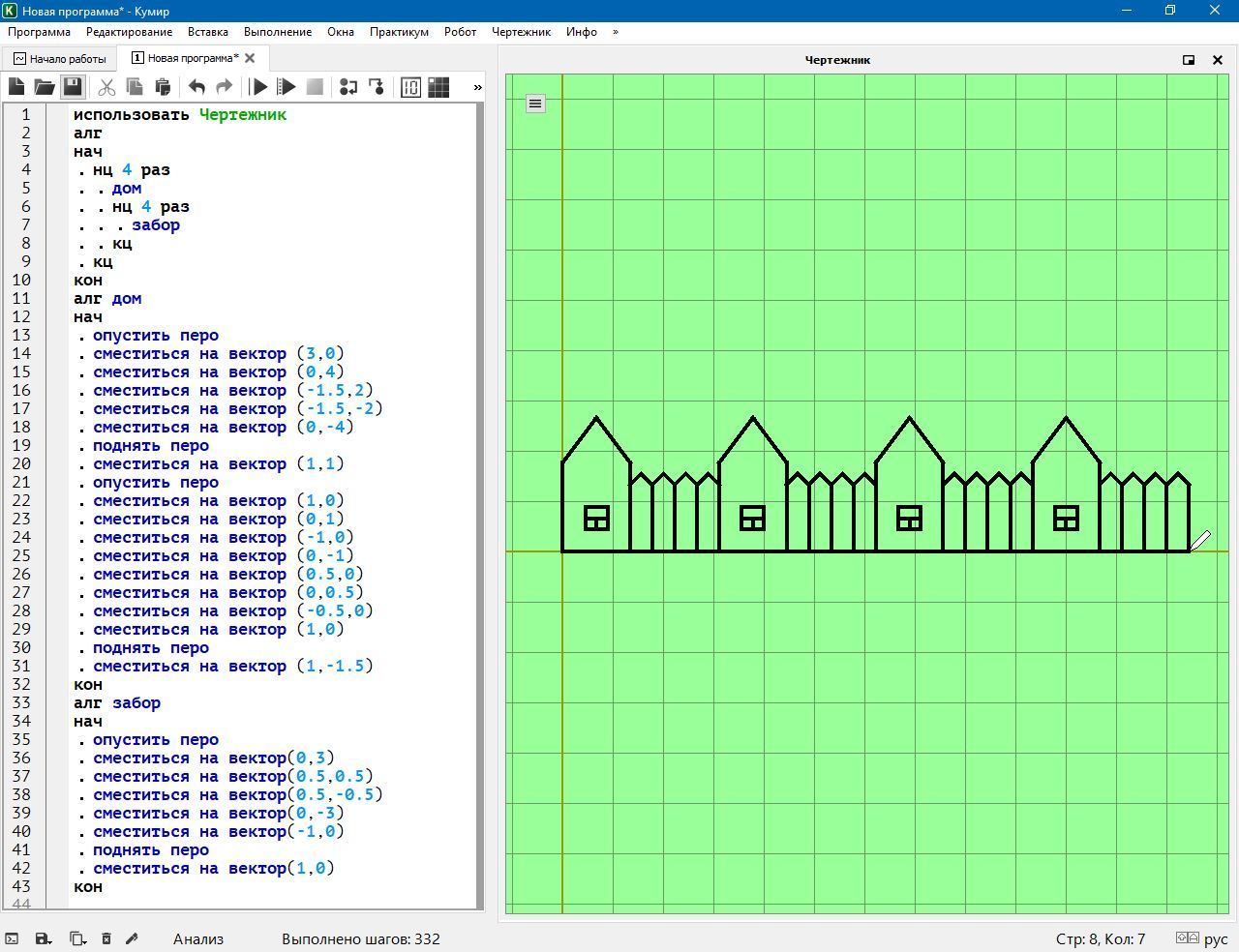Viewport: 1239px width, 952px height.
Task: Switch to the Начало работы tab
Action: pyautogui.click(x=60, y=58)
